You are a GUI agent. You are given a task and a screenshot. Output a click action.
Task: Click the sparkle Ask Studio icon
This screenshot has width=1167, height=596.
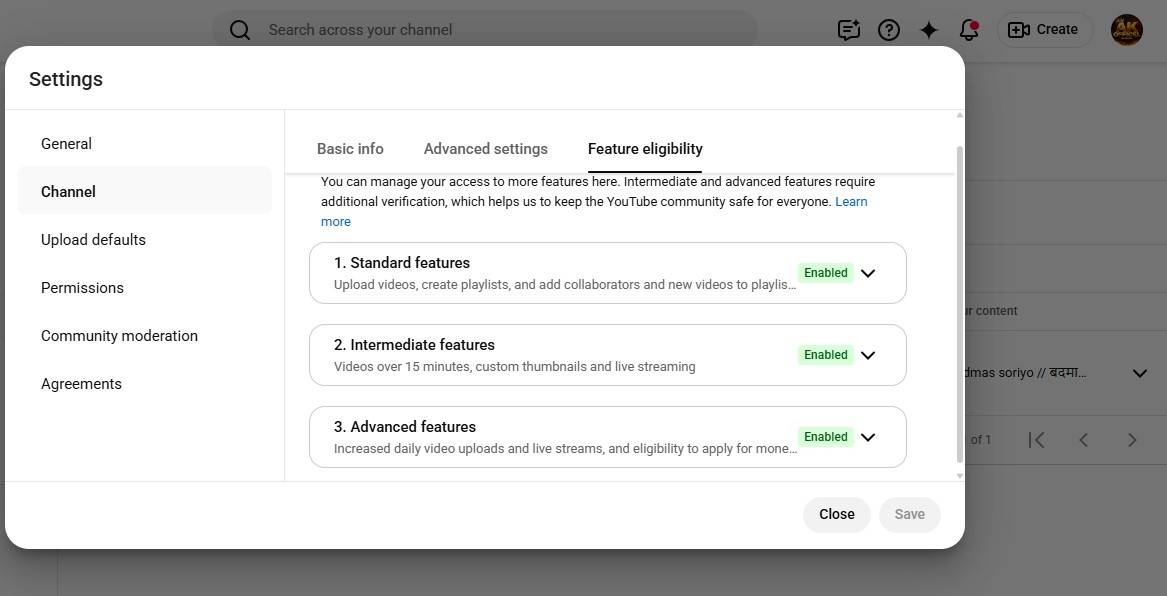[x=929, y=30]
